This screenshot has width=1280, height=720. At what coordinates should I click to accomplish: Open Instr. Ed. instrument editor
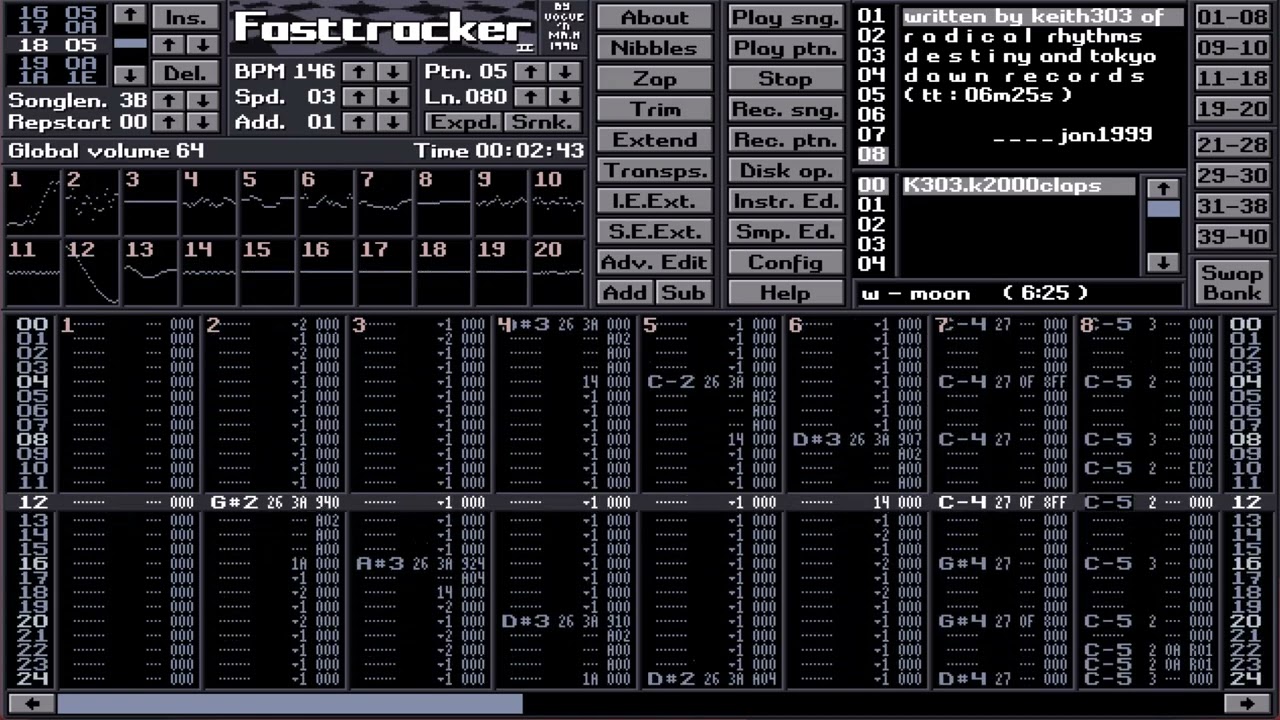click(785, 201)
